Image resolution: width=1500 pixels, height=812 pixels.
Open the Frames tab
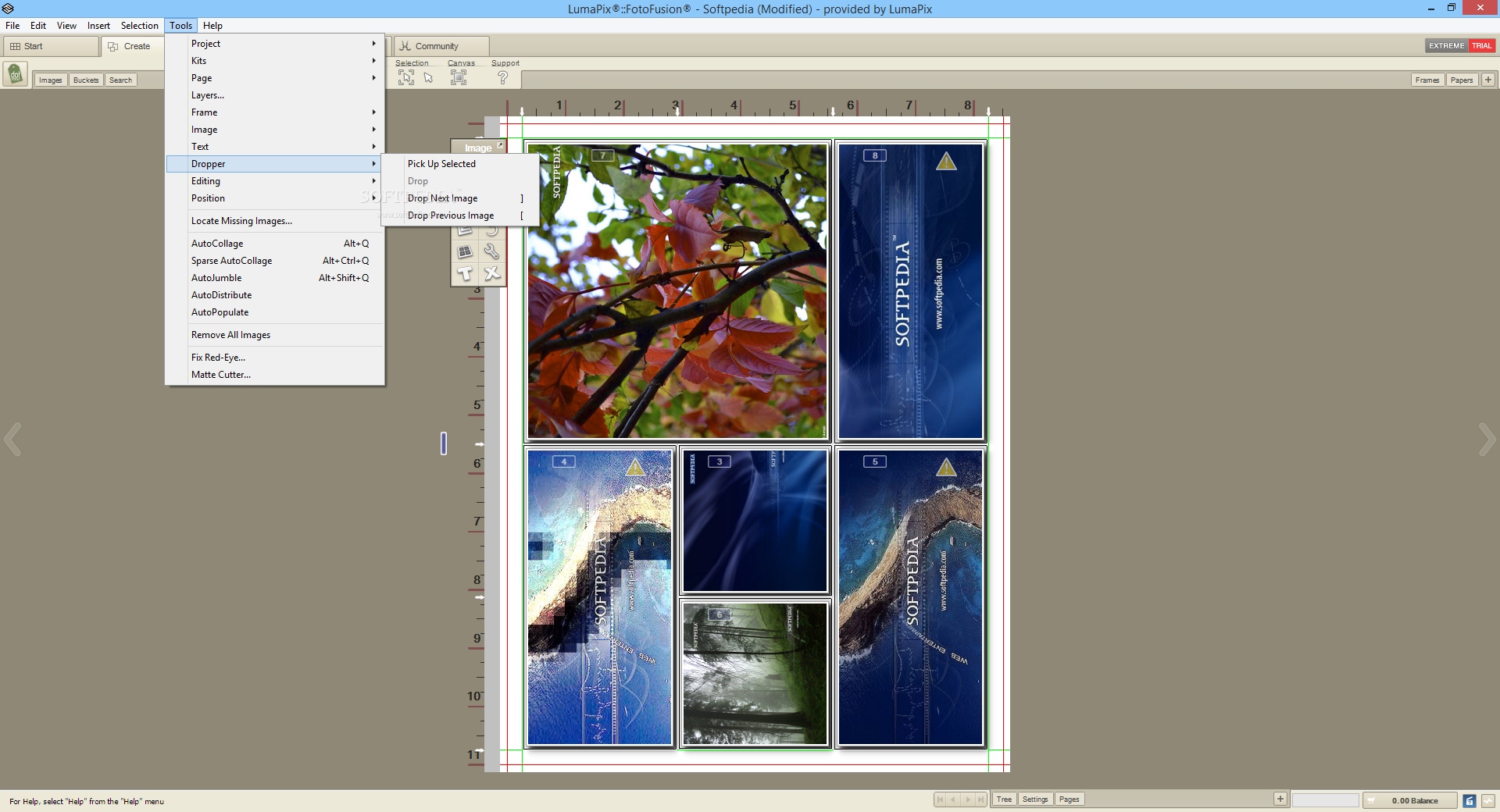[x=1427, y=80]
